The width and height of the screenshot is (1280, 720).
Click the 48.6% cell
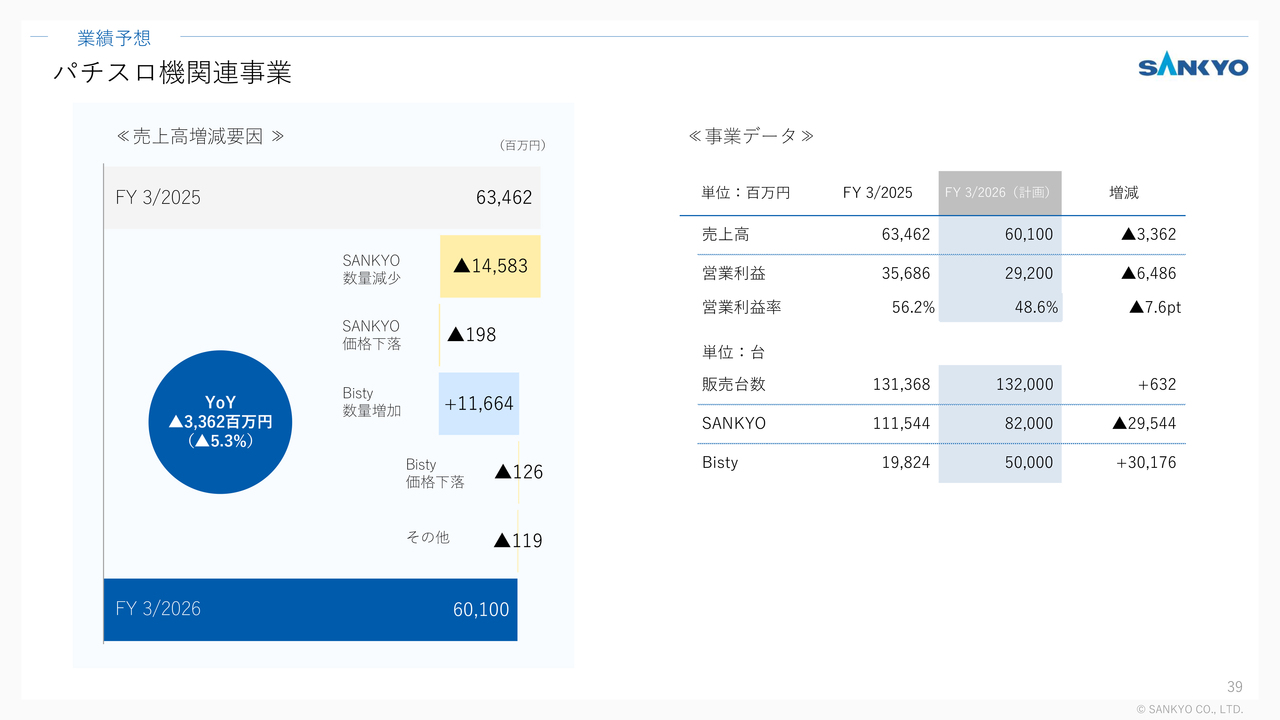(x=1036, y=308)
